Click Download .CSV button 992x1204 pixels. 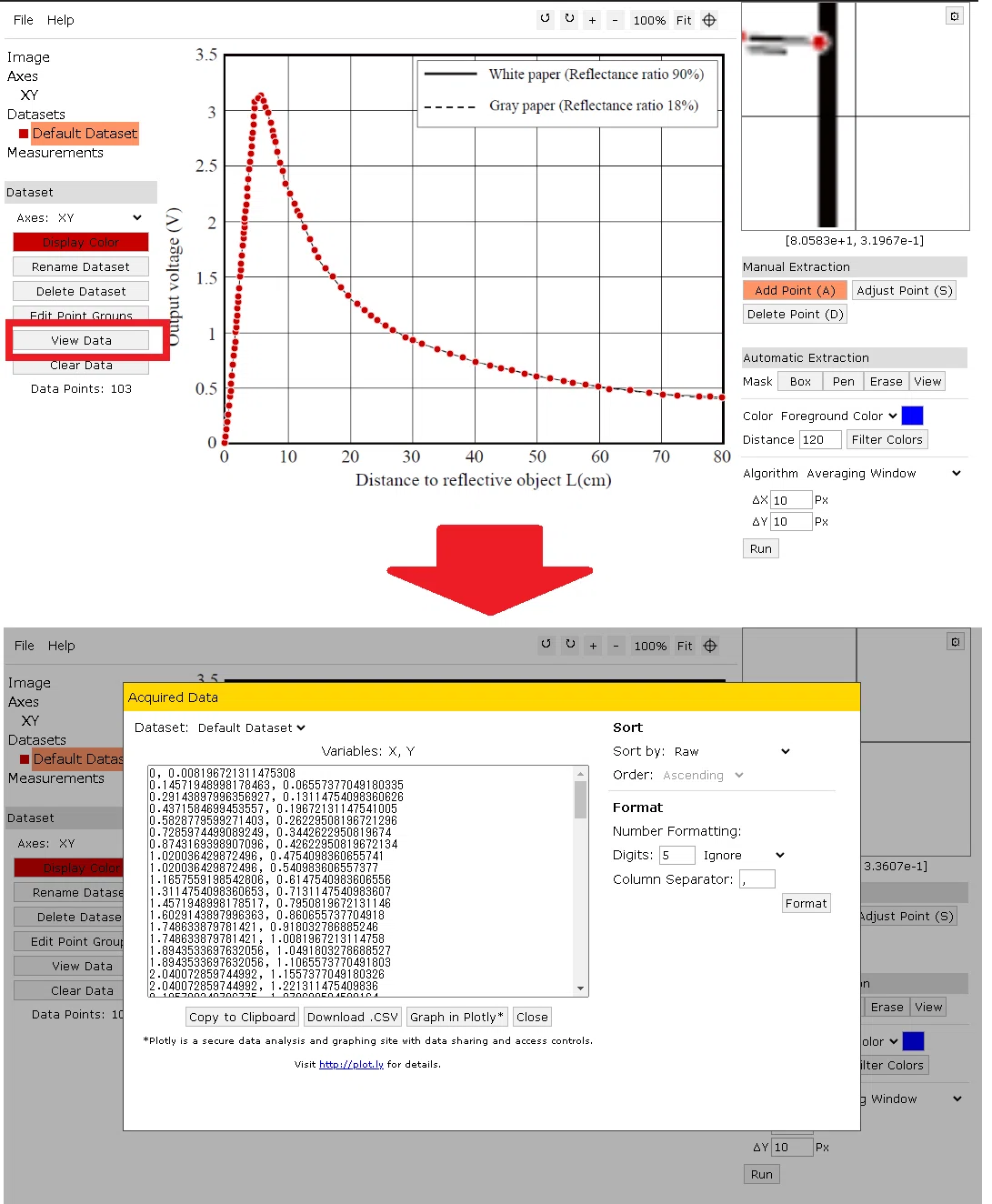(x=353, y=1017)
